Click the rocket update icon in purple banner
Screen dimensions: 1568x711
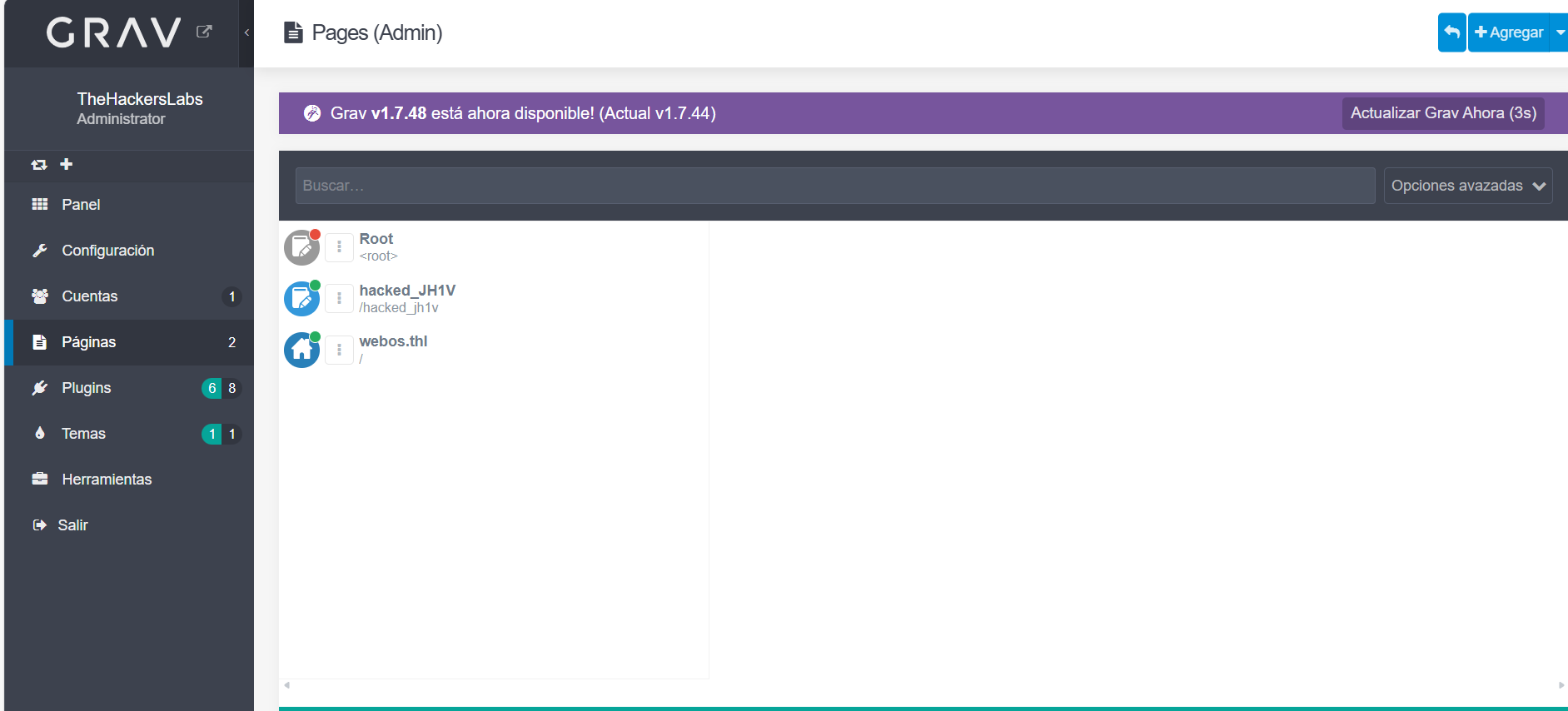[x=312, y=113]
